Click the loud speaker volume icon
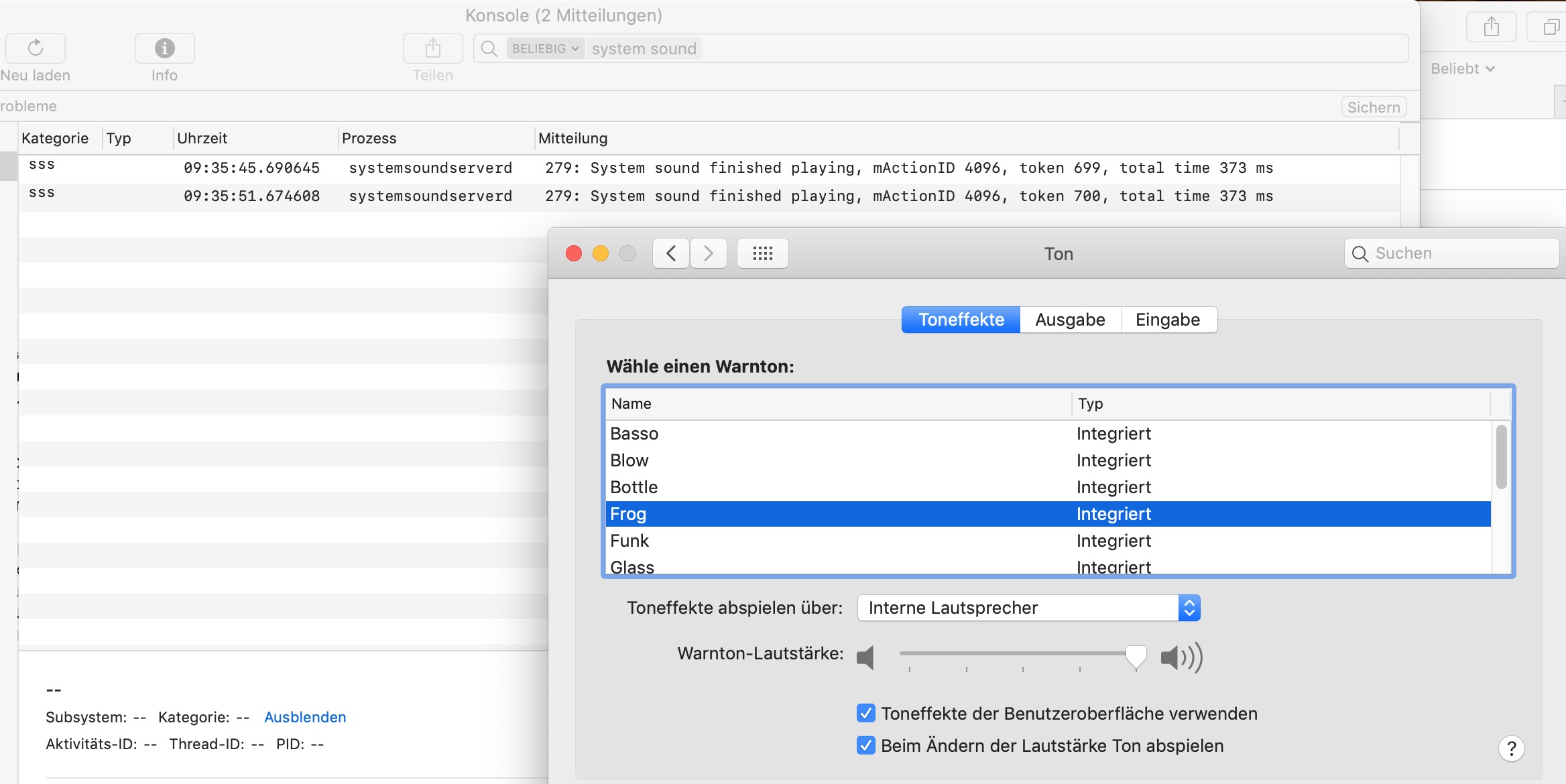Screen dimensions: 1566x784 pyautogui.click(x=1181, y=657)
